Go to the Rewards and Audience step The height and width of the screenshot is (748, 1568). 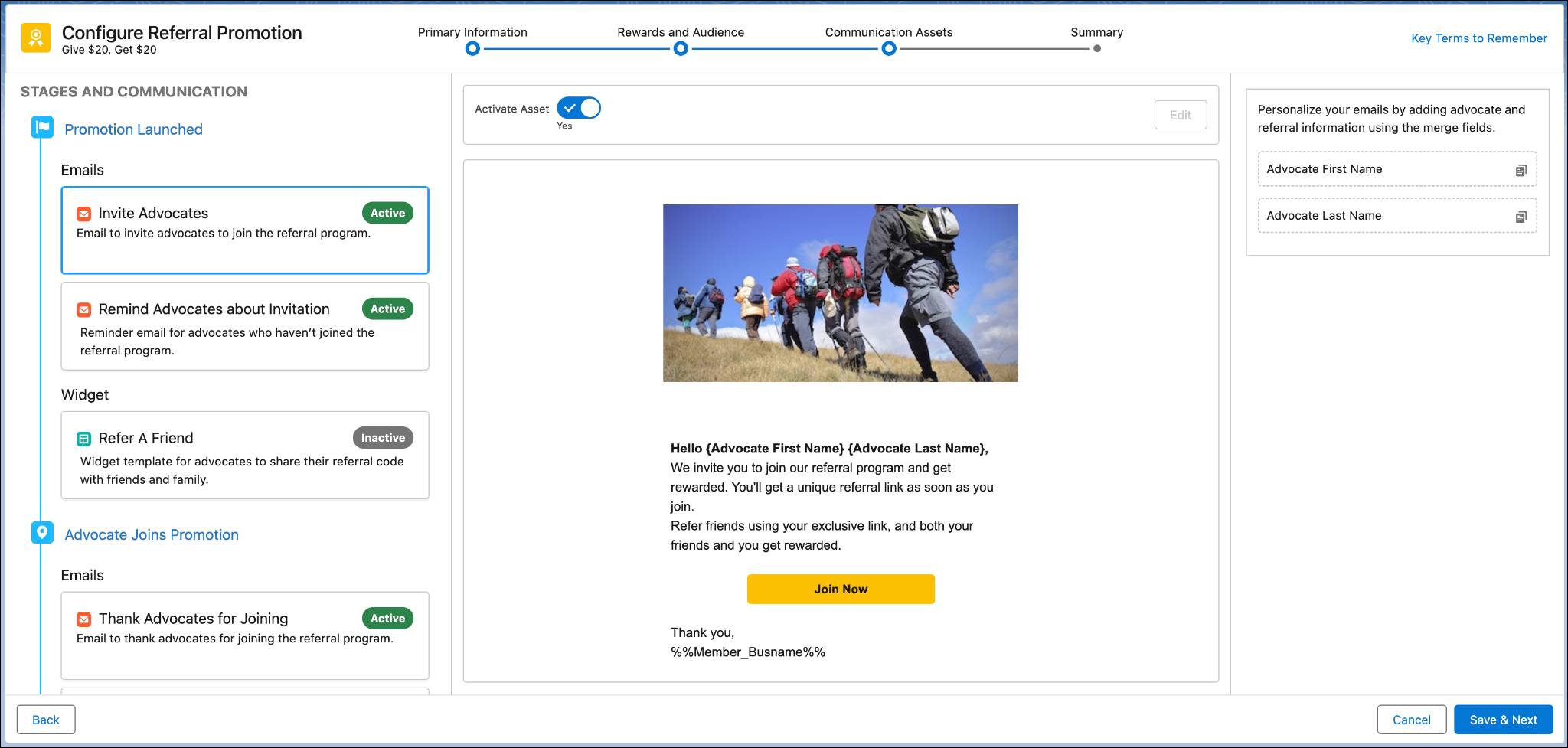coord(681,48)
